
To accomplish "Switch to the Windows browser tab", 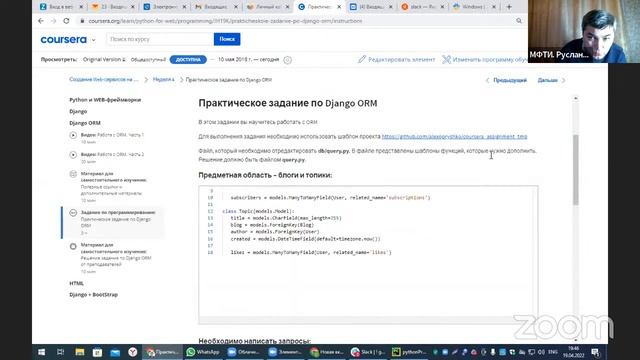I will (473, 7).
